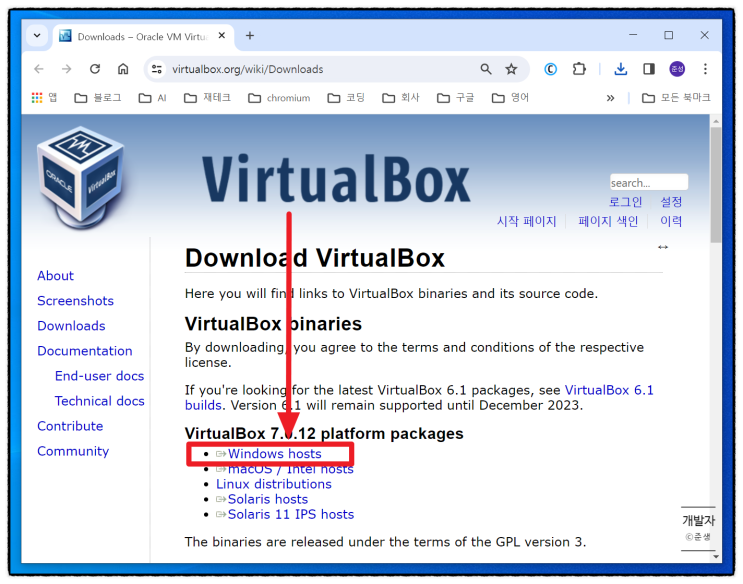Open Downloads in the sidebar
743x584 pixels.
(x=71, y=326)
